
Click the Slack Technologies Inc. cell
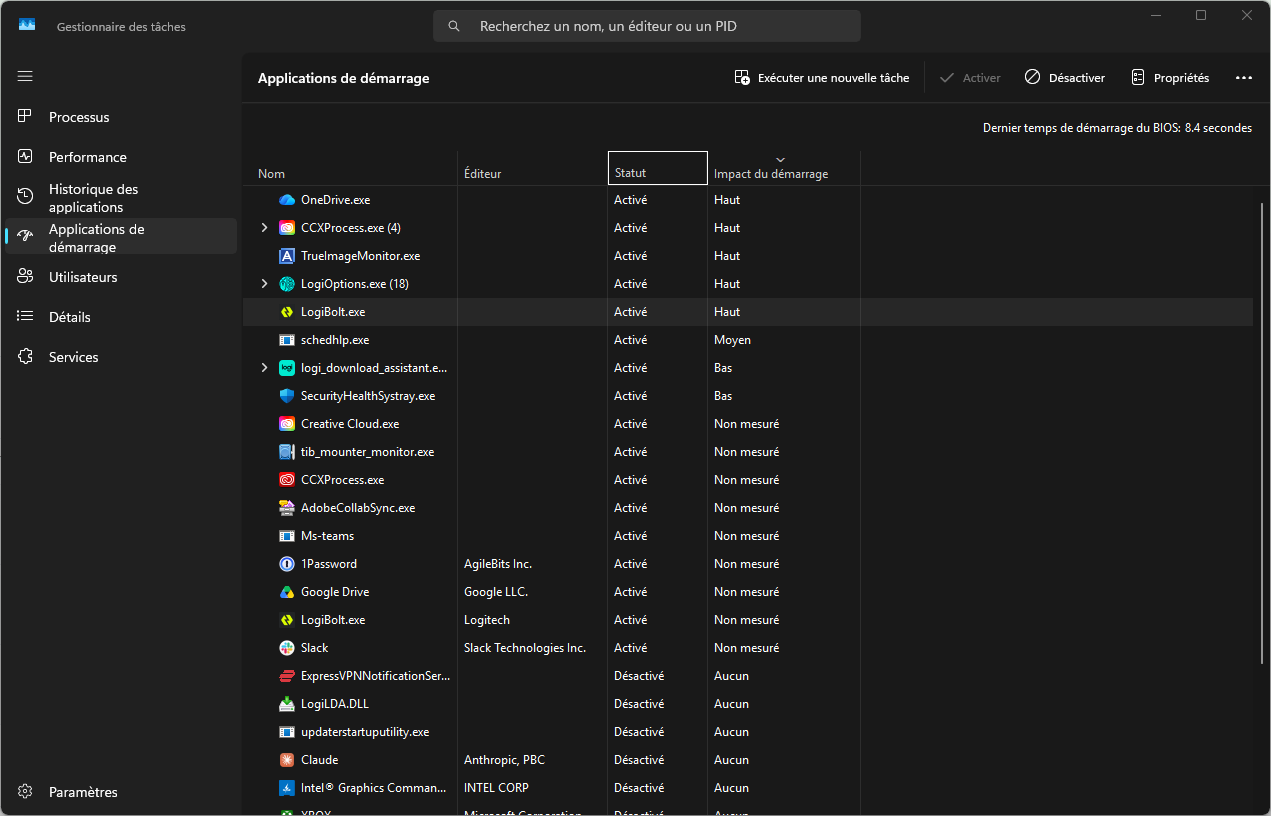click(x=525, y=648)
